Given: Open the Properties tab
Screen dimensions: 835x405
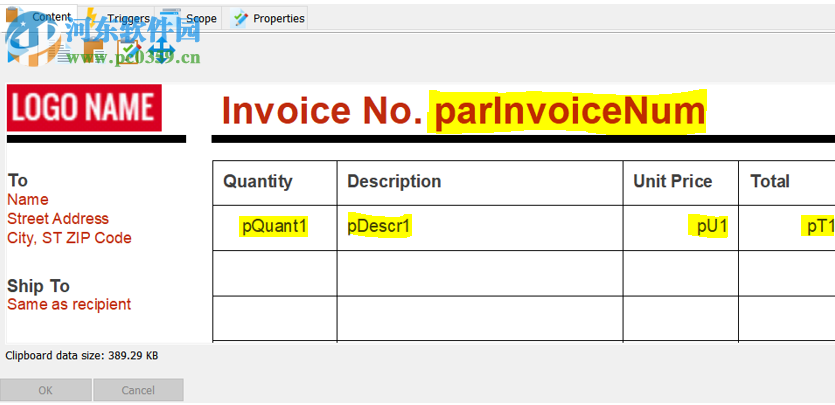Looking at the screenshot, I should click(x=265, y=18).
